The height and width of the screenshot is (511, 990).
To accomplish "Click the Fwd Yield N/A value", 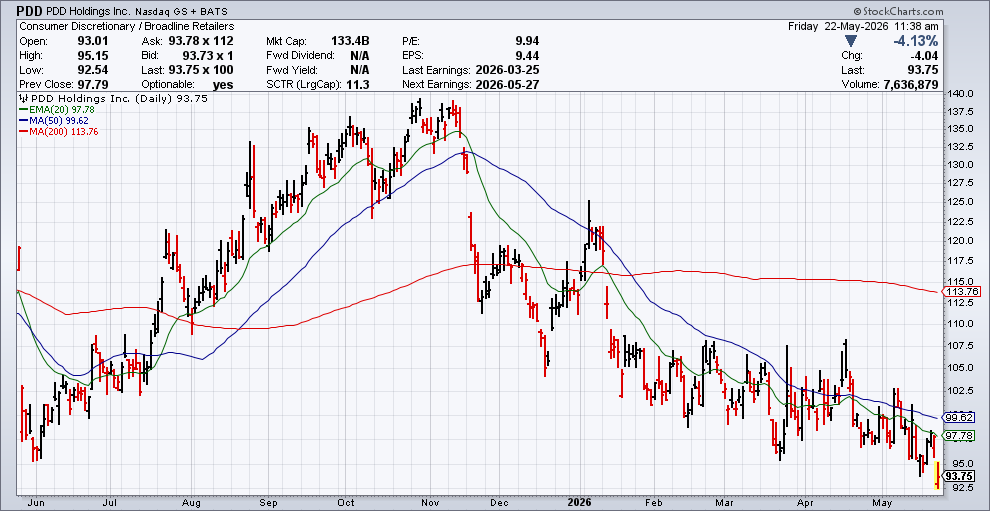I will coord(360,69).
